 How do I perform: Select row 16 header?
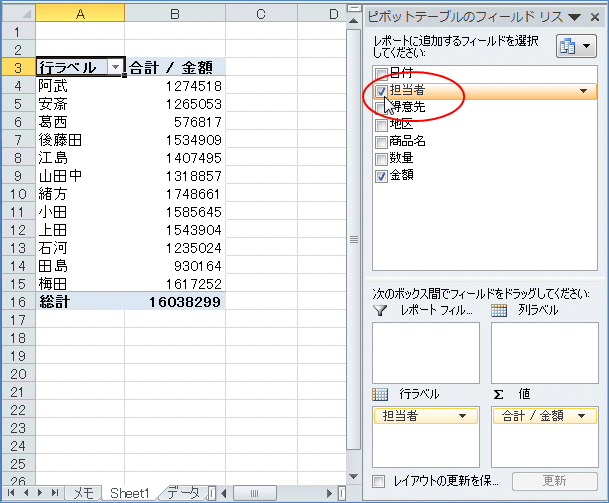tap(18, 302)
